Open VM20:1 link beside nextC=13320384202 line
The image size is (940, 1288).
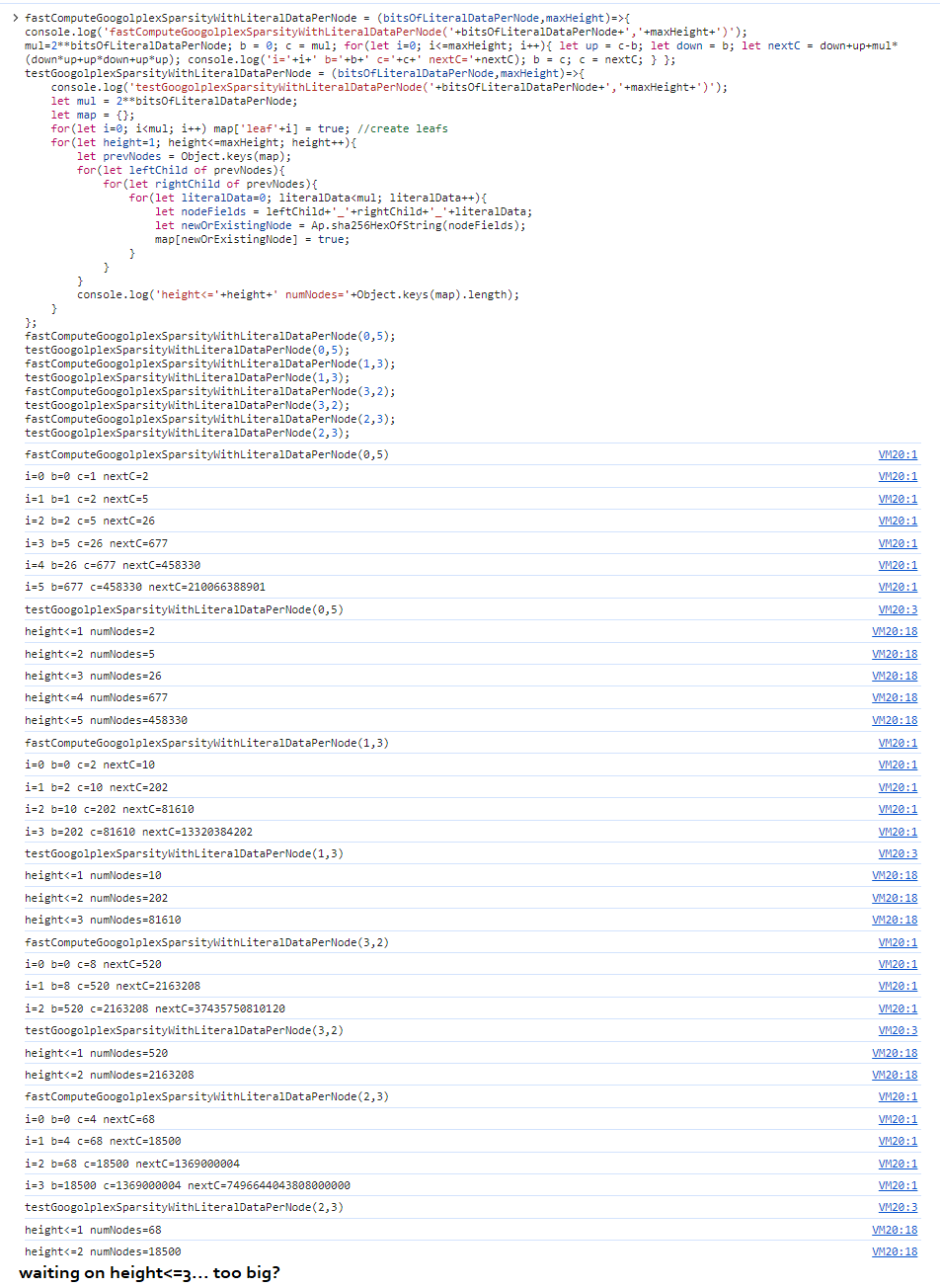pyautogui.click(x=898, y=831)
